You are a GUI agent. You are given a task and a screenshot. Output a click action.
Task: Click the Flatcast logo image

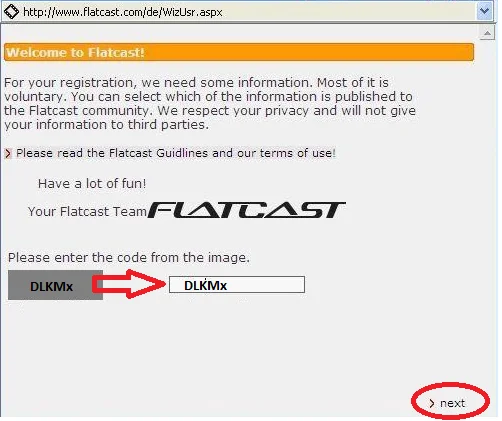pyautogui.click(x=246, y=210)
